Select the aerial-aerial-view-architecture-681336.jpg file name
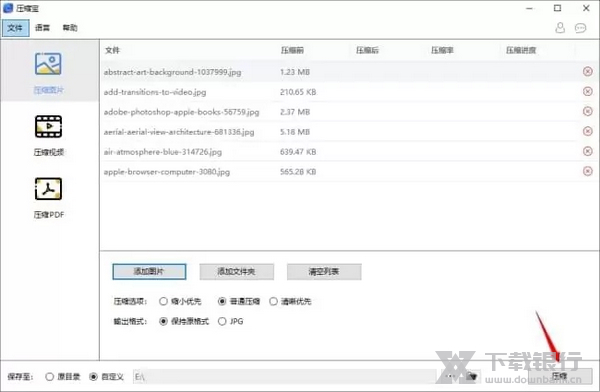 click(179, 132)
